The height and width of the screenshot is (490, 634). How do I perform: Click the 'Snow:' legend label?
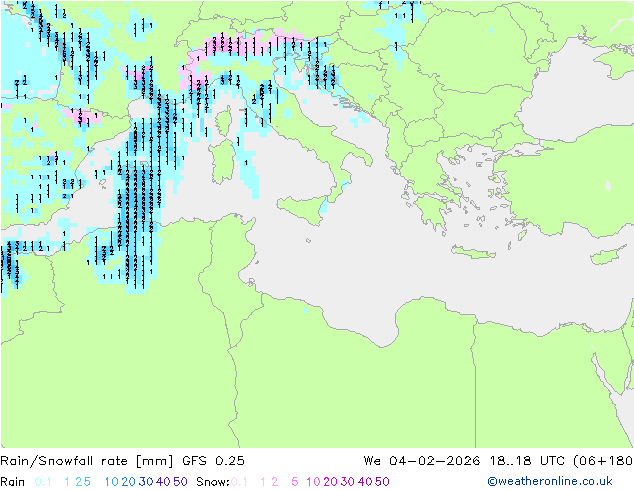click(x=213, y=482)
